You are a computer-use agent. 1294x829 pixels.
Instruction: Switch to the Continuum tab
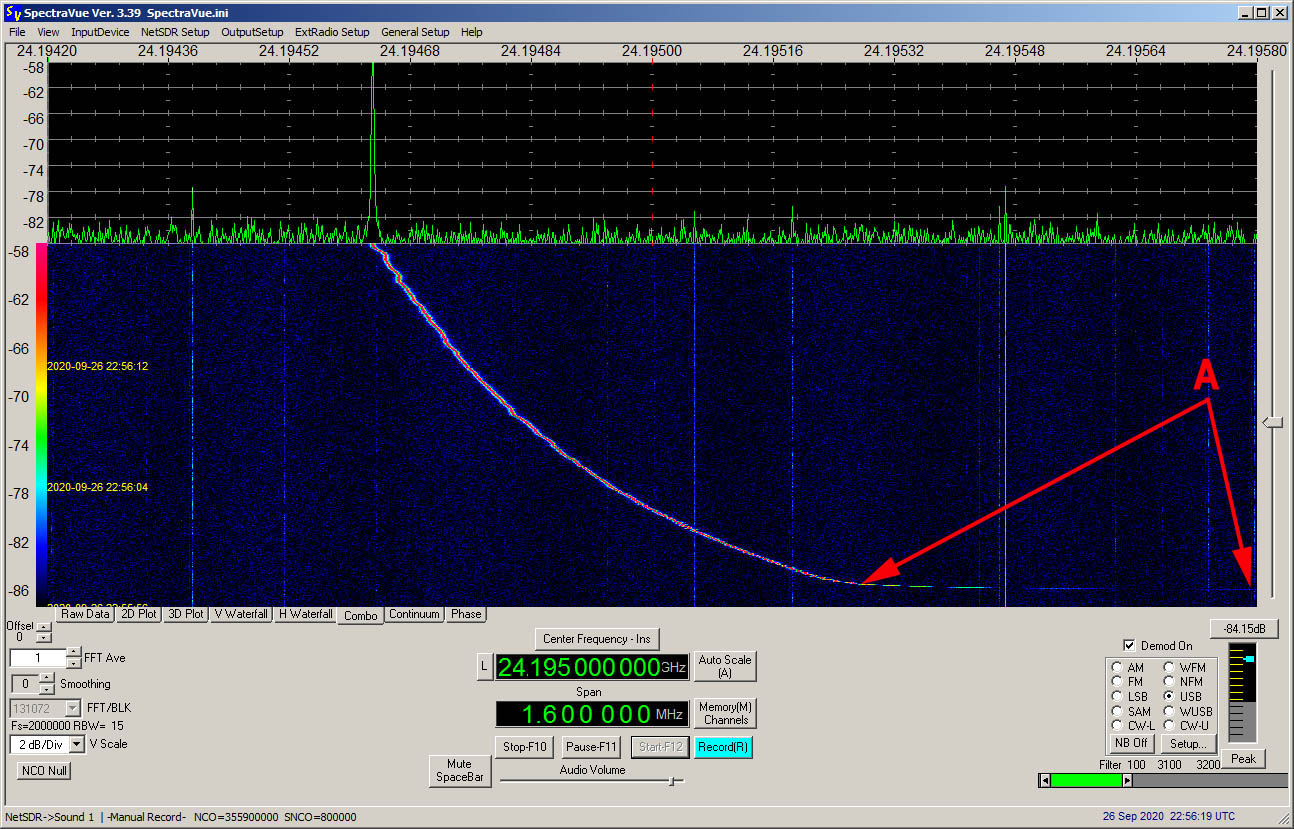coord(415,614)
